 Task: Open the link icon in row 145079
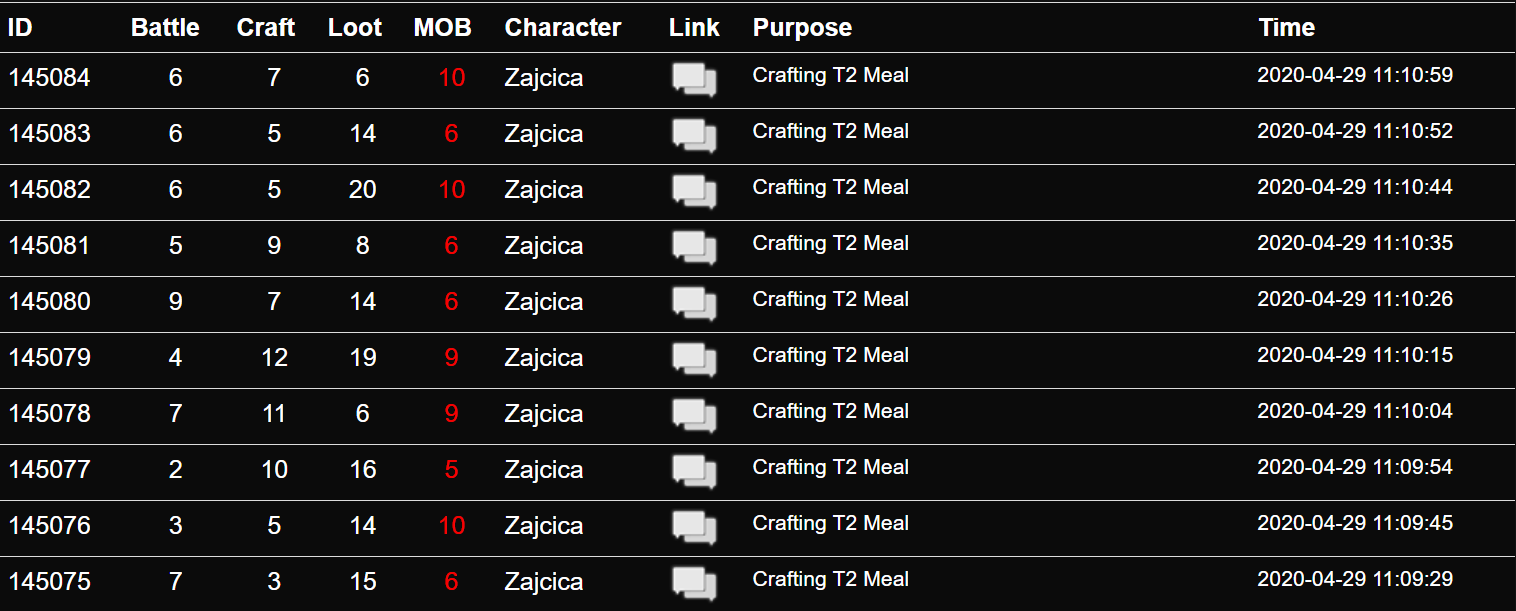click(x=694, y=360)
